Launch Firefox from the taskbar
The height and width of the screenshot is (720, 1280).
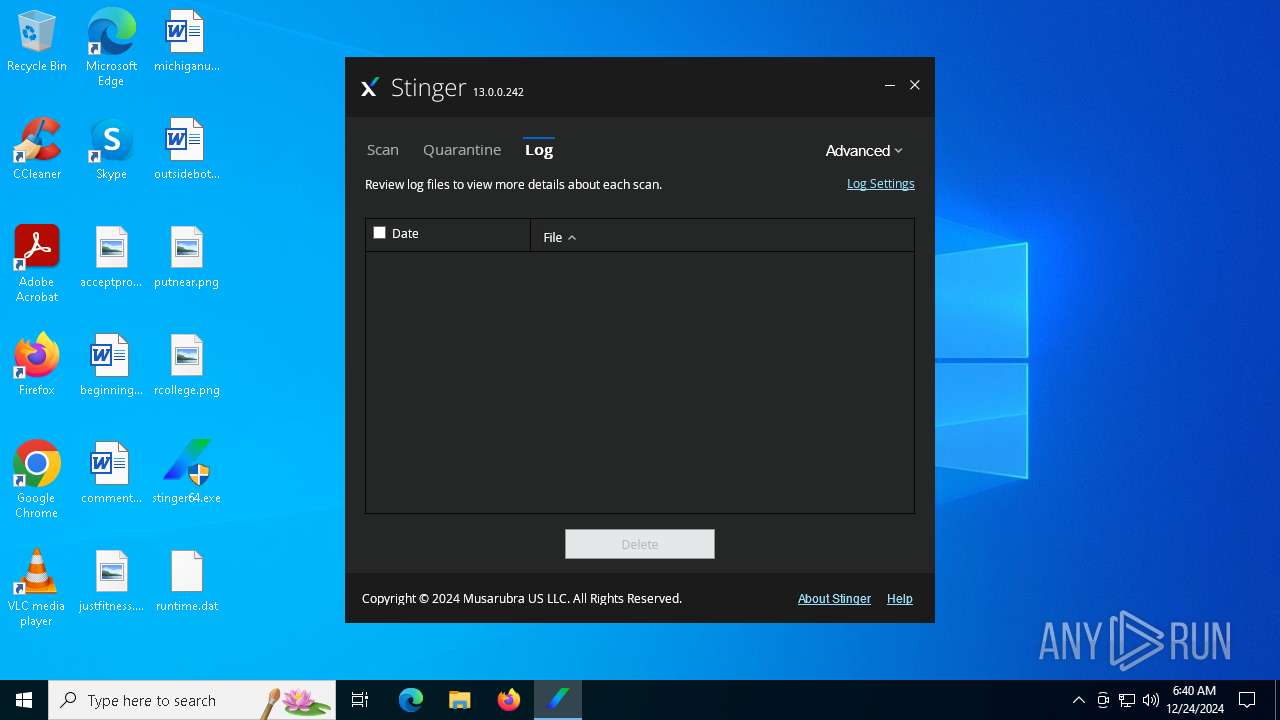[509, 700]
